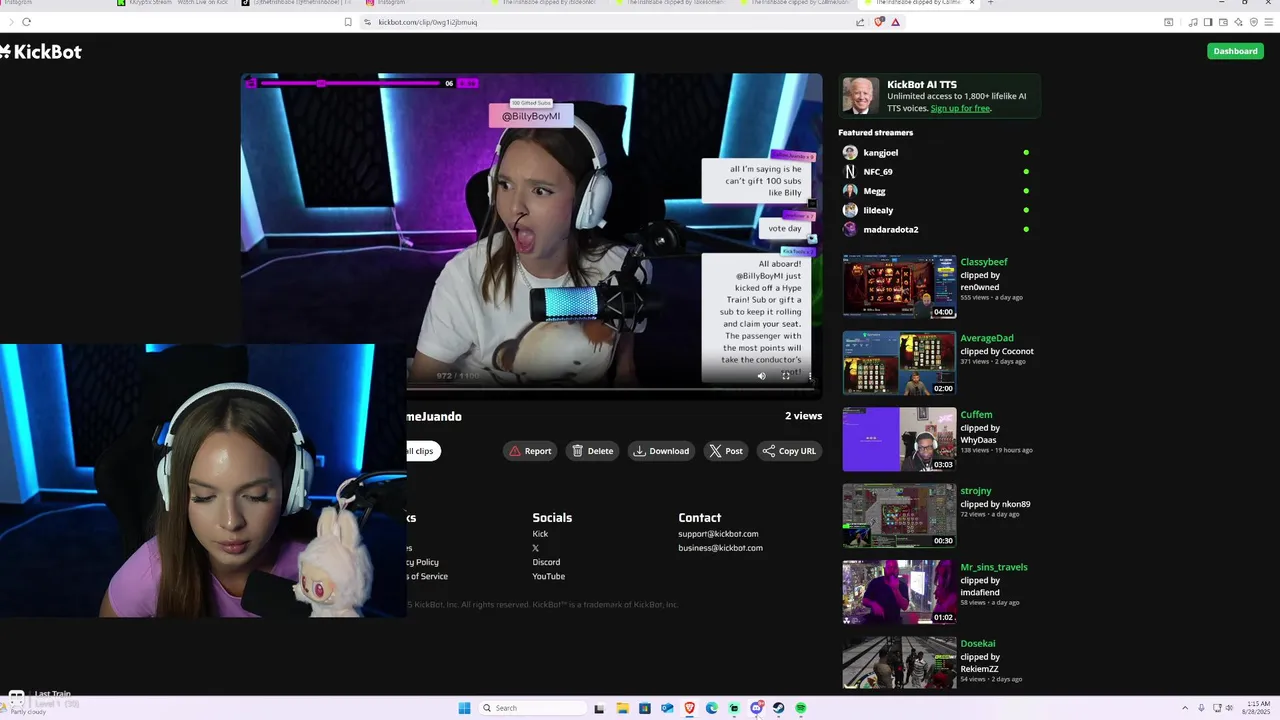
Task: Play the strojny clip thumbnail
Action: pos(899,515)
